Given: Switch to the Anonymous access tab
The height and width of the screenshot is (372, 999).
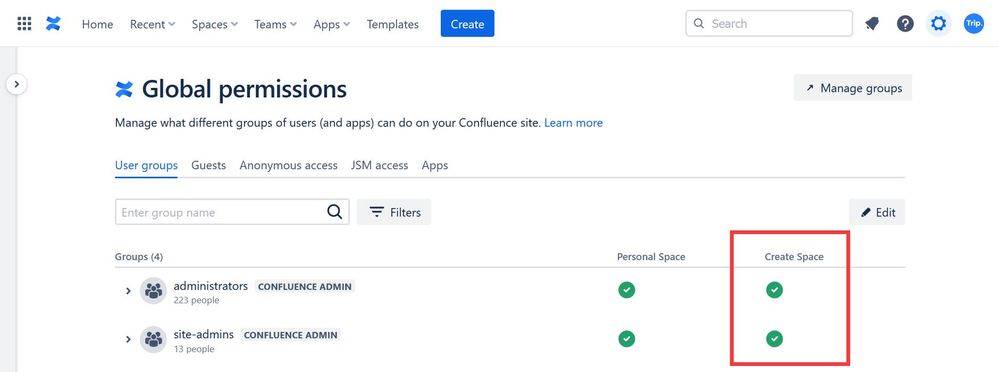Looking at the screenshot, I should (x=289, y=165).
